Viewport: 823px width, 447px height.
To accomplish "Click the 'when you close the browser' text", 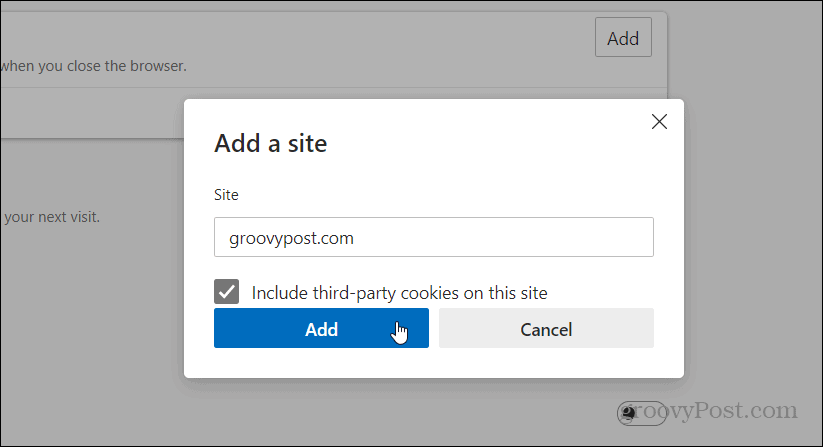I will coord(93,66).
